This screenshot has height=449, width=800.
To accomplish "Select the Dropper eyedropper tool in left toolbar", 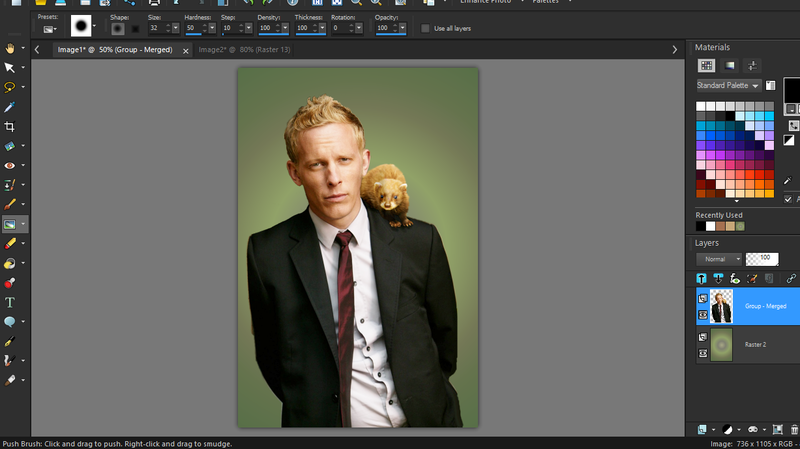I will pos(10,107).
